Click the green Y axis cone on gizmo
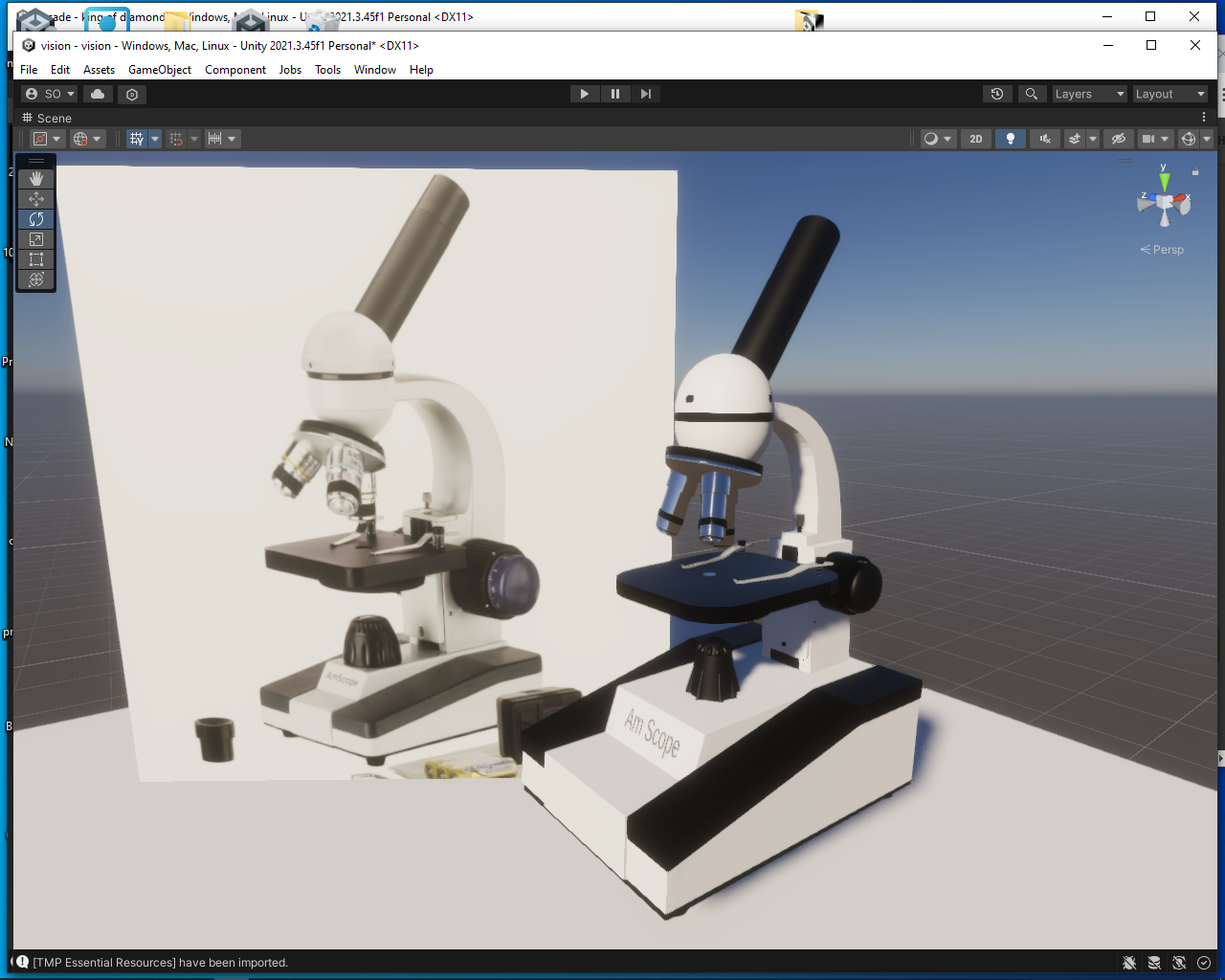This screenshot has width=1225, height=980. (x=1164, y=180)
